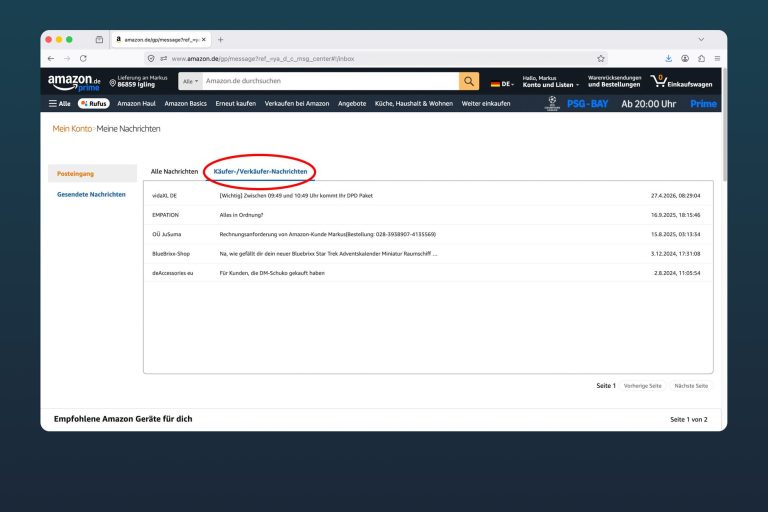Select Posteingang in the sidebar
Image resolution: width=768 pixels, height=512 pixels.
(x=93, y=173)
